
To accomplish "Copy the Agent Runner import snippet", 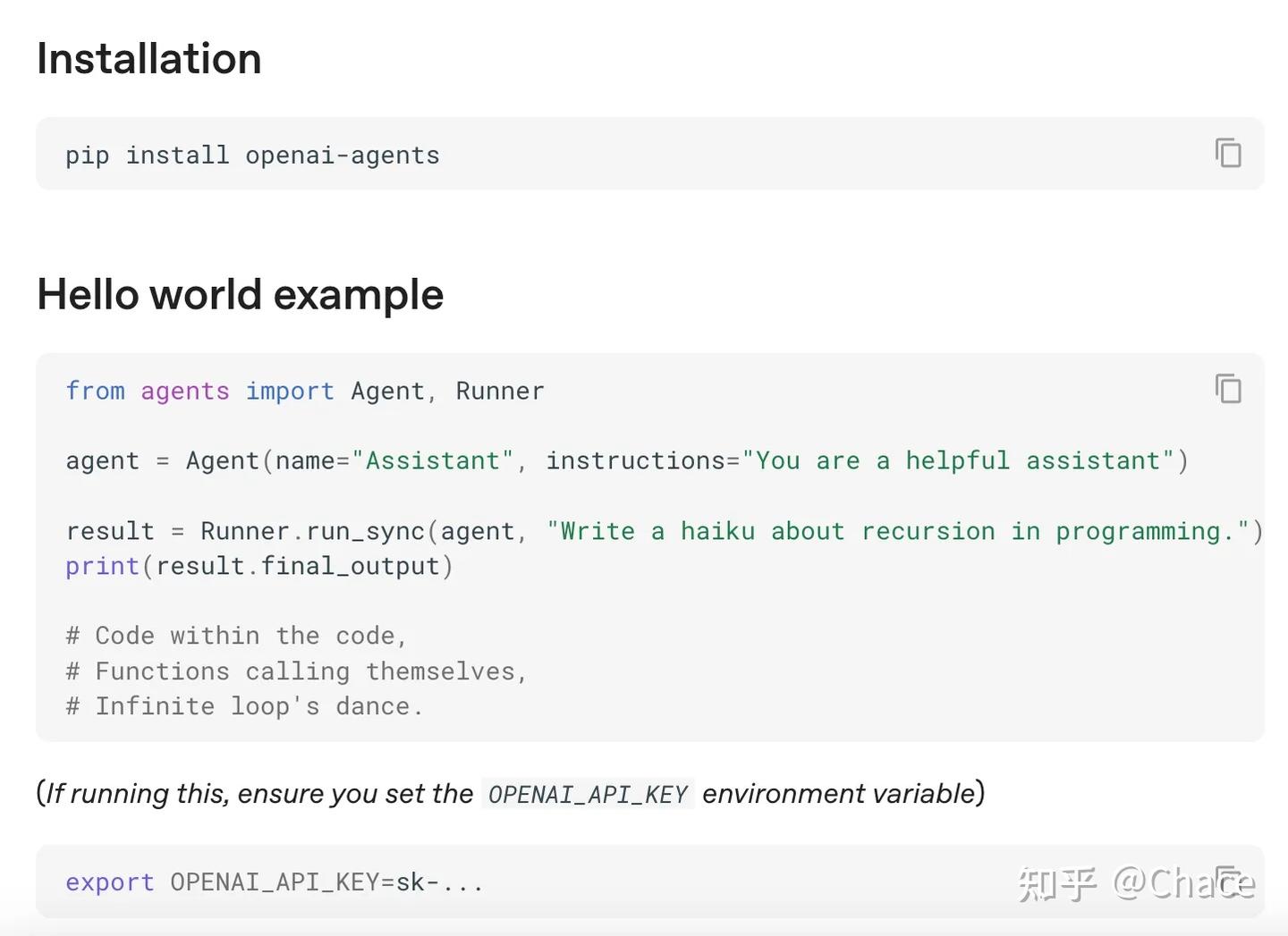I will pyautogui.click(x=1227, y=389).
